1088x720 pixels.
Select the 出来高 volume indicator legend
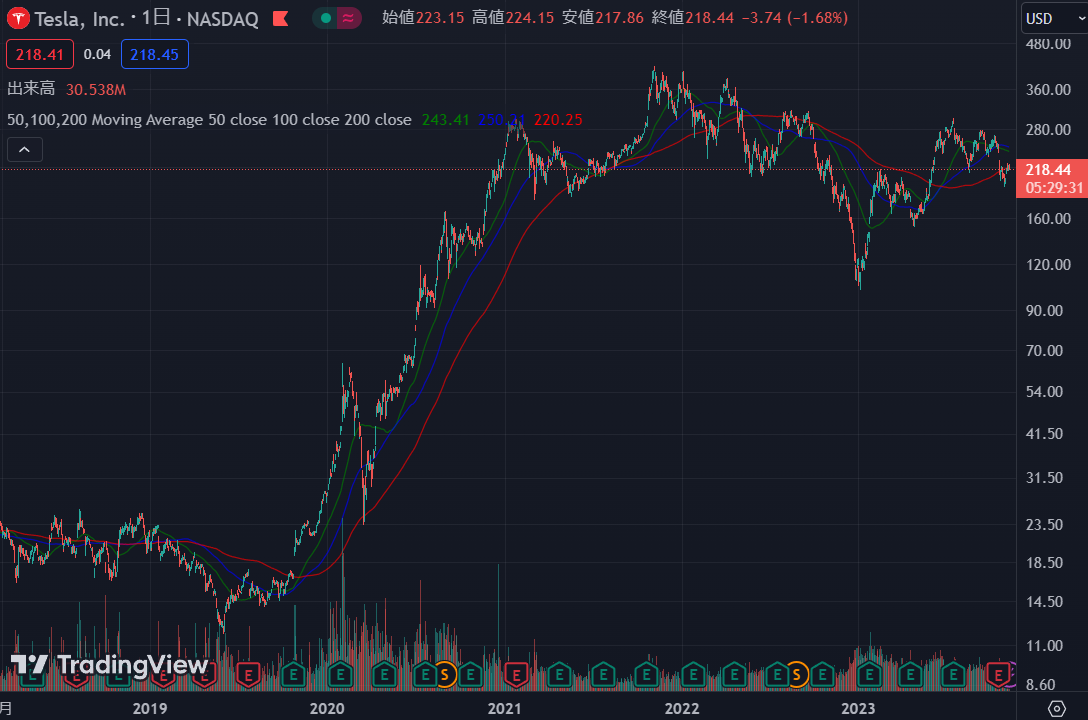coord(31,89)
